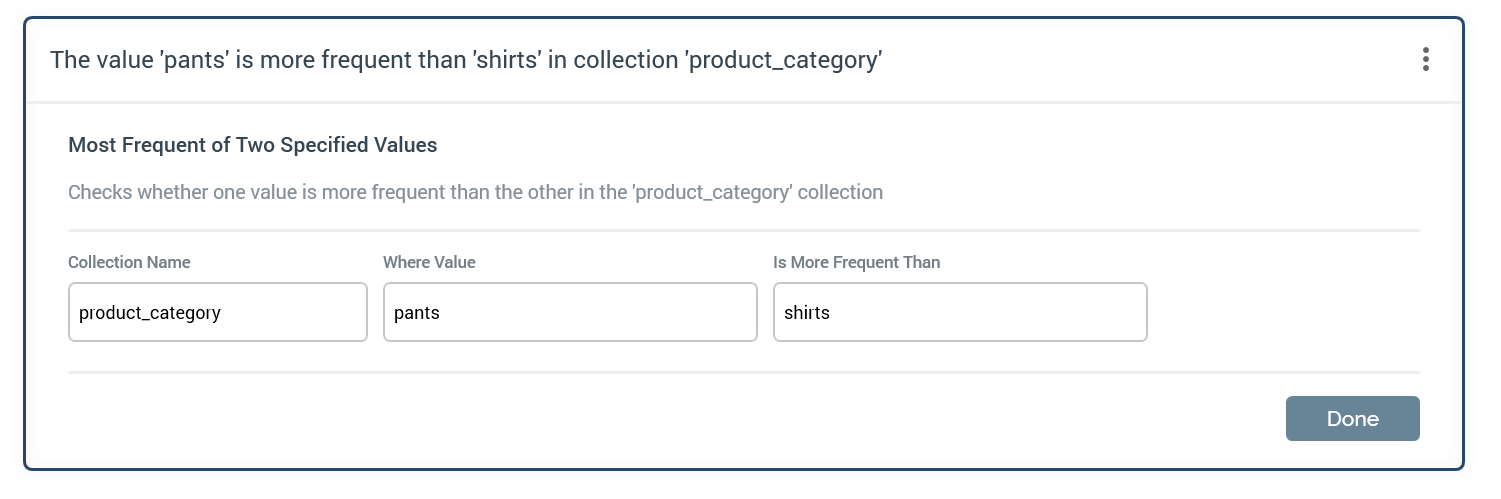This screenshot has width=1501, height=499.
Task: Select the Is More Frequent Than field
Action: click(960, 313)
